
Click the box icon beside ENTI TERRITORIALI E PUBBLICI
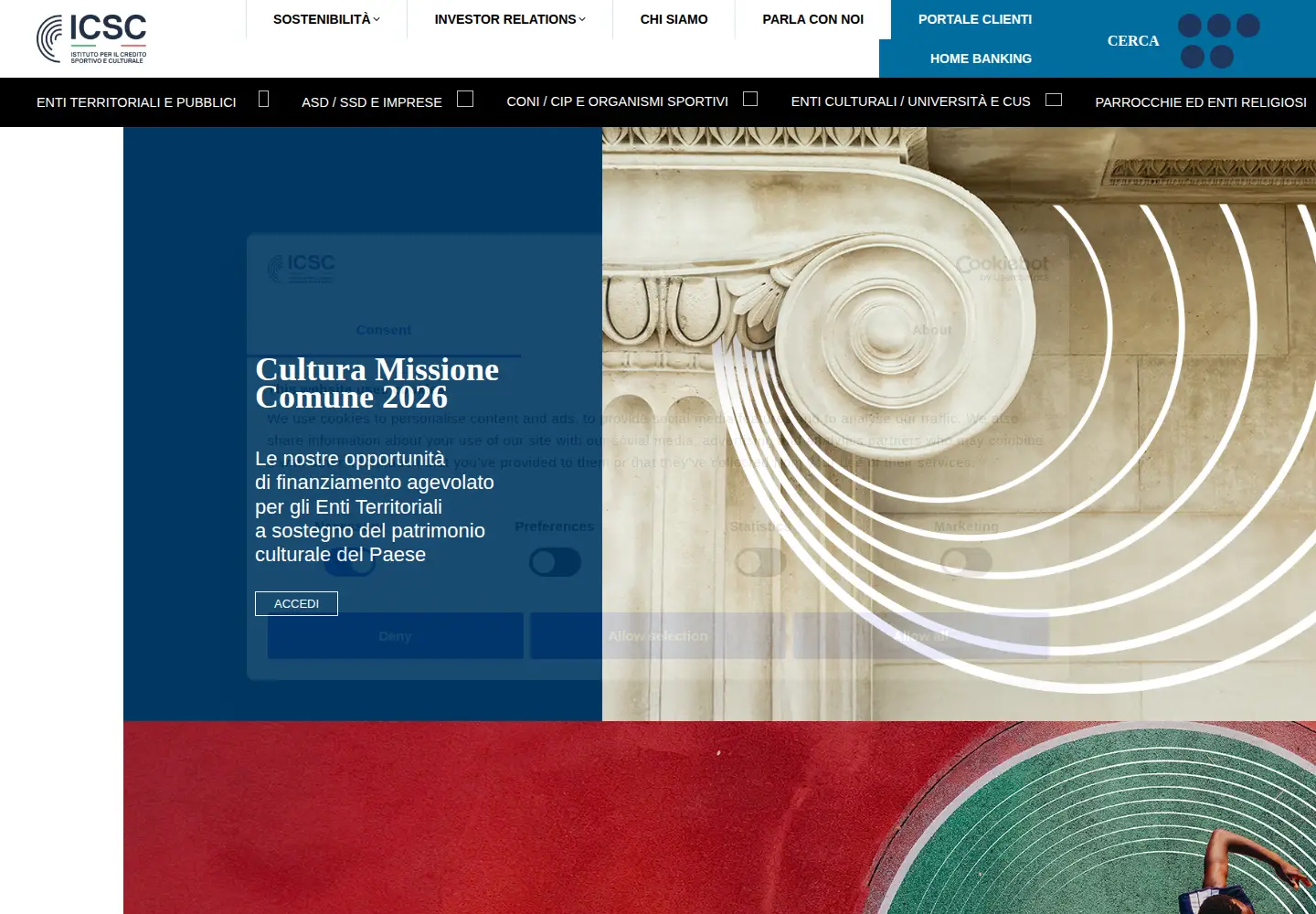click(263, 99)
